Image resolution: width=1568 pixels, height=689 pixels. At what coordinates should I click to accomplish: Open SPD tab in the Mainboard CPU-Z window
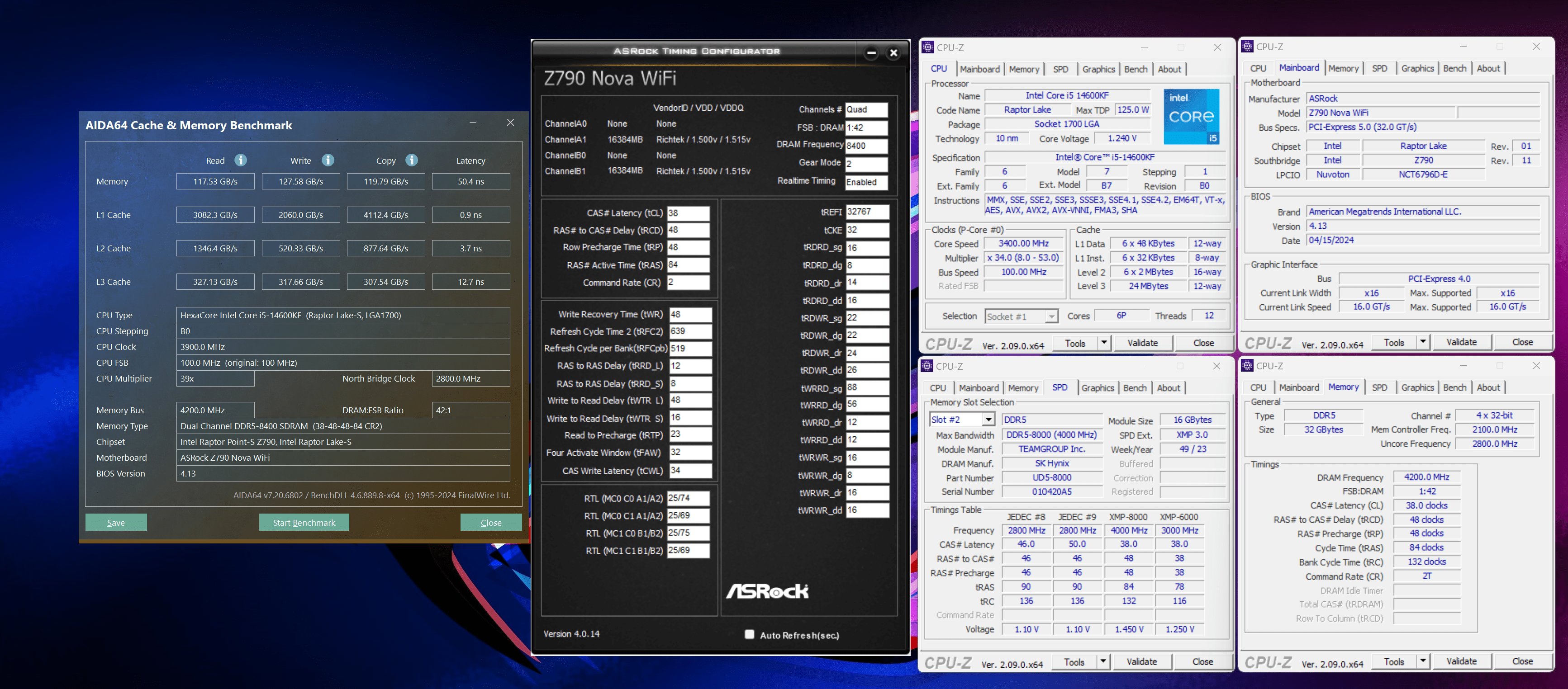pyautogui.click(x=1379, y=69)
